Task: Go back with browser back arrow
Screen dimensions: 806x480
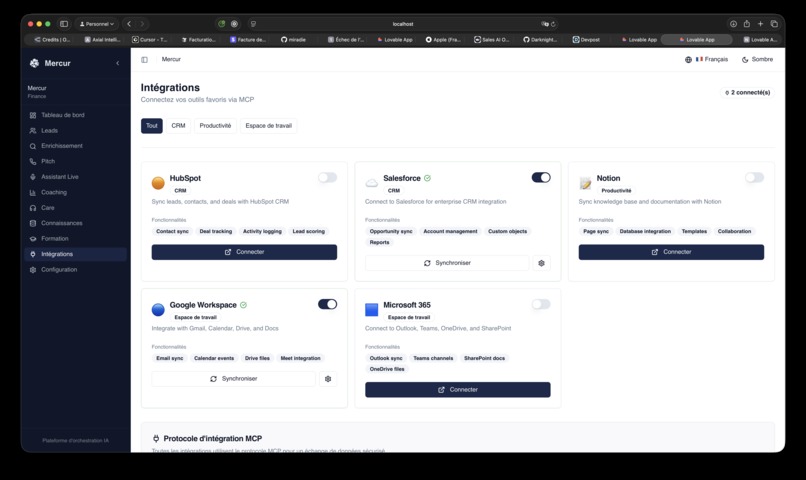Action: (x=129, y=24)
